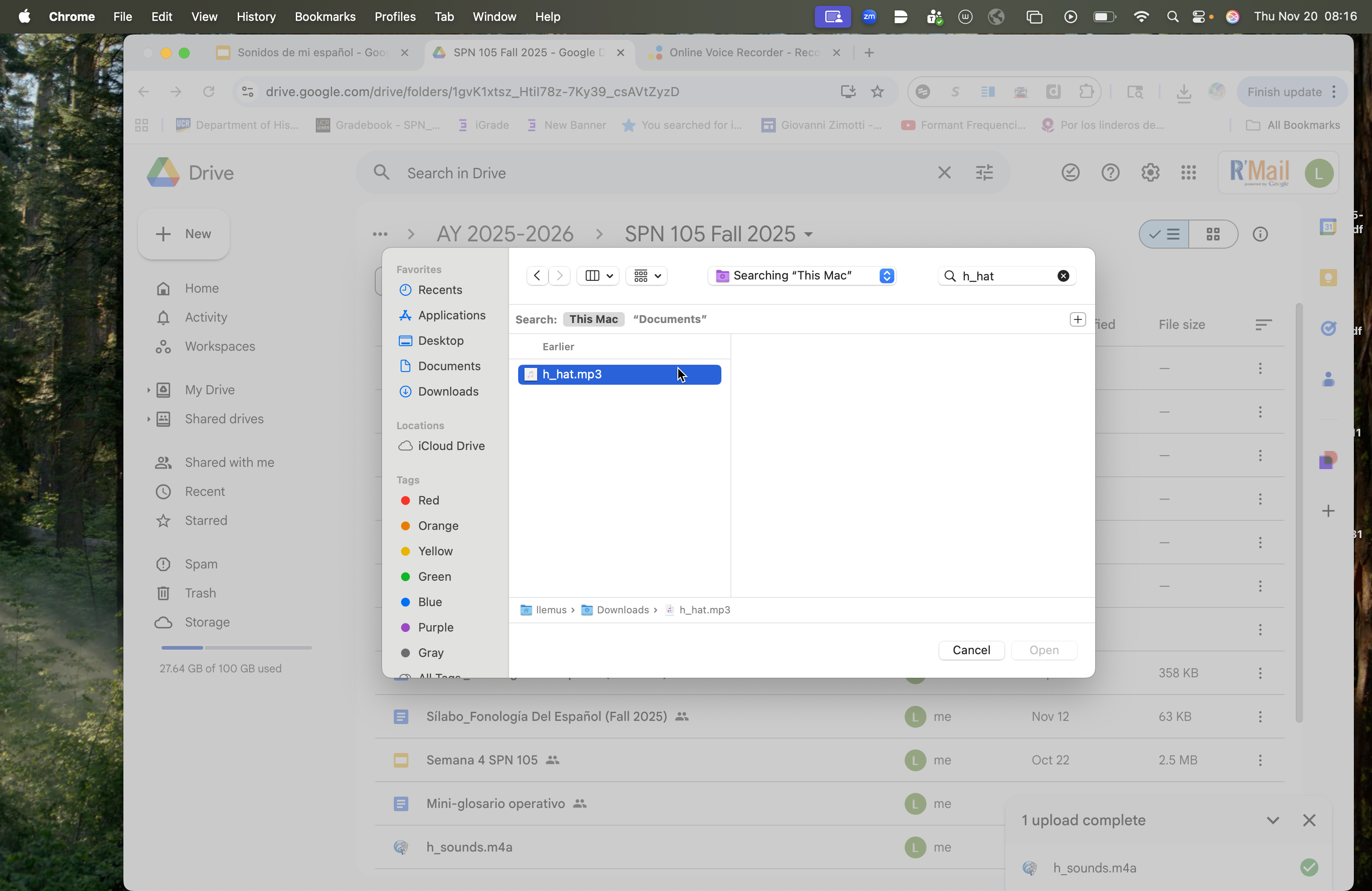Set search scope to Documents
Screen dimensions: 1372x891
(669, 319)
